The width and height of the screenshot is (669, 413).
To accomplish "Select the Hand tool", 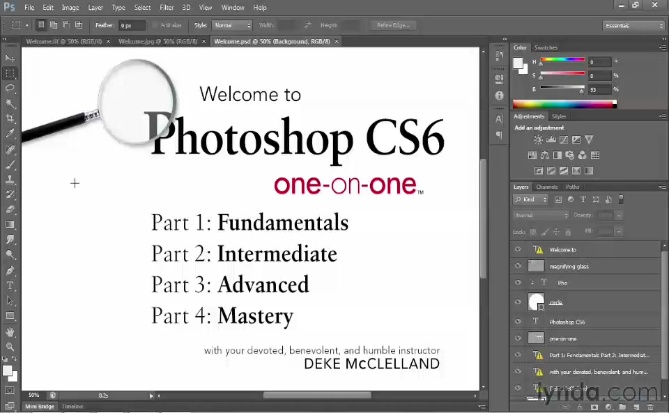I will (x=10, y=332).
